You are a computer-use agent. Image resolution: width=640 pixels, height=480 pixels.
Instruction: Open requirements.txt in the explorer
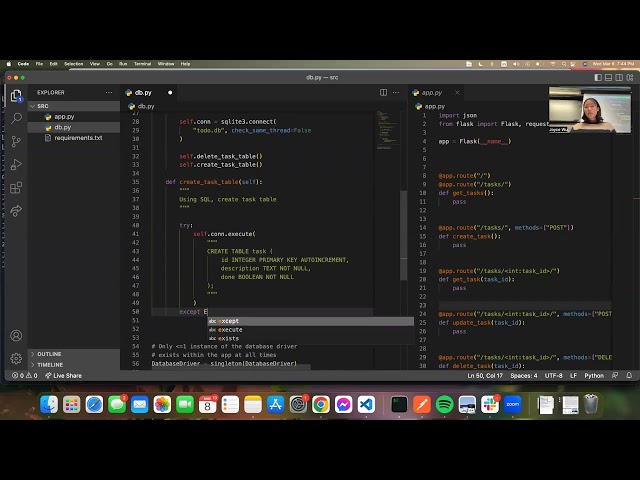click(x=74, y=138)
